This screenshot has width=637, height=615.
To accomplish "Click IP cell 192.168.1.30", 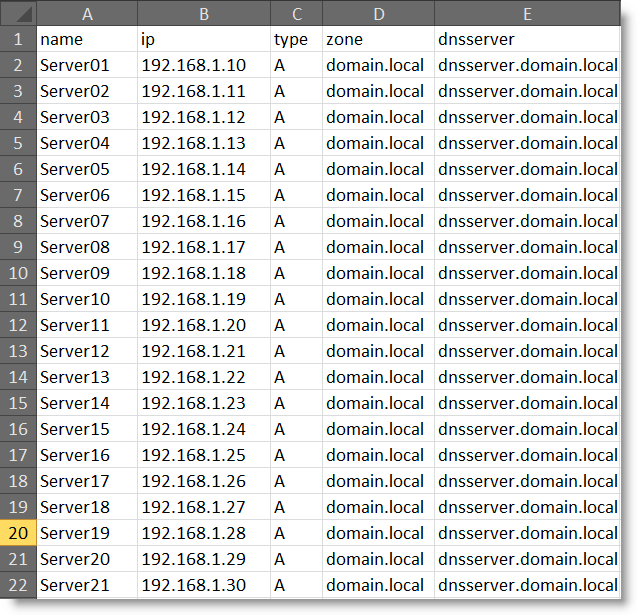I will 204,585.
